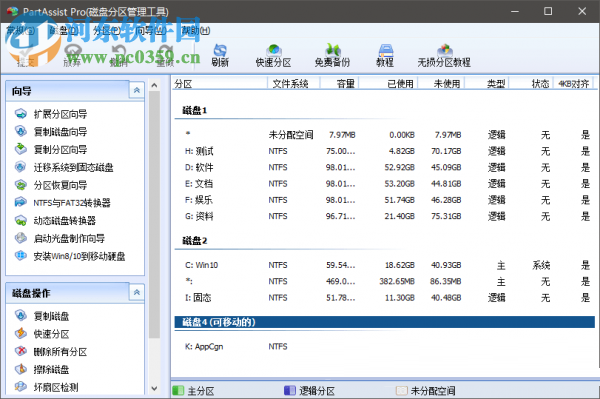Select the 磁盘1 disk header
The height and width of the screenshot is (399, 600).
tap(195, 111)
